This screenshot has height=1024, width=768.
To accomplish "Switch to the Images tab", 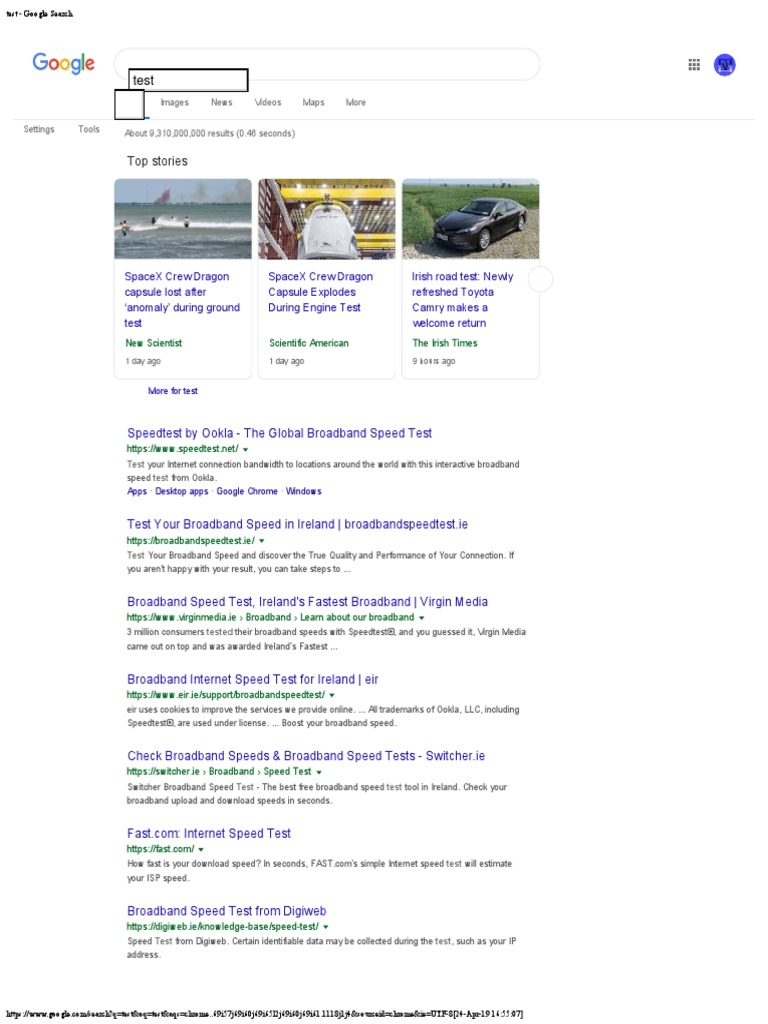I will point(174,103).
